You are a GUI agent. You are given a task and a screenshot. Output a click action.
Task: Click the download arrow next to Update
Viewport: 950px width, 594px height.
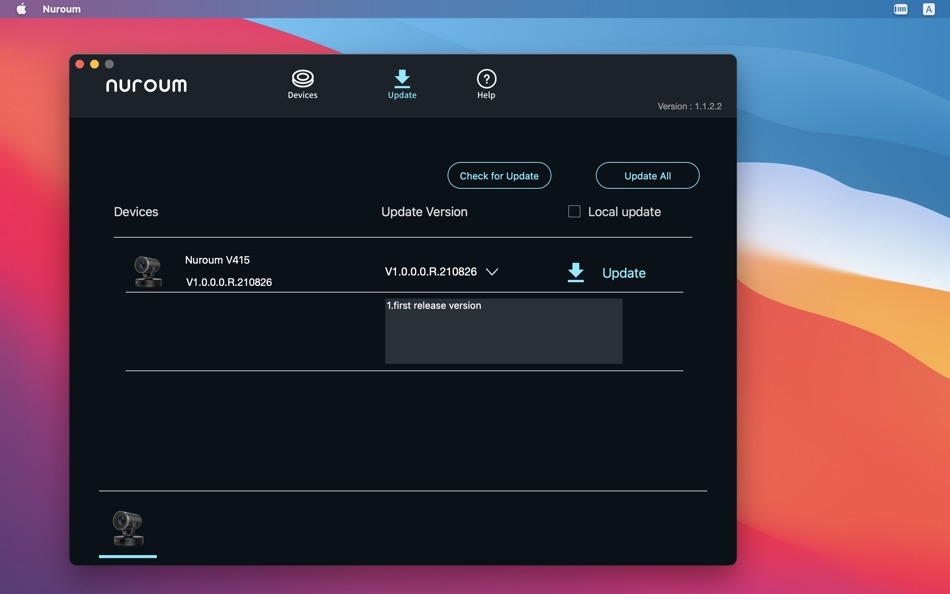[x=575, y=270]
